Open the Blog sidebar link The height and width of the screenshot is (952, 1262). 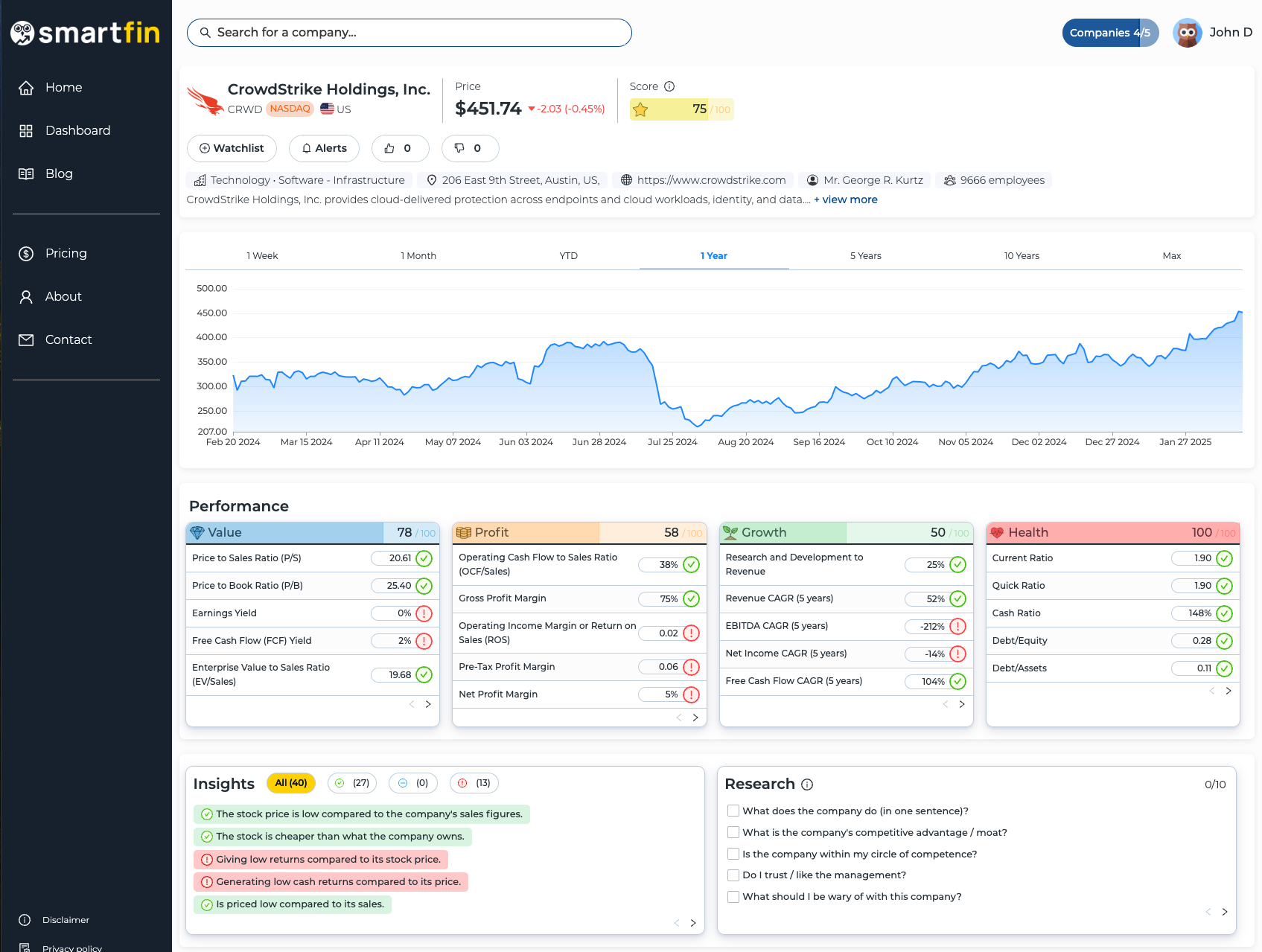click(x=46, y=174)
